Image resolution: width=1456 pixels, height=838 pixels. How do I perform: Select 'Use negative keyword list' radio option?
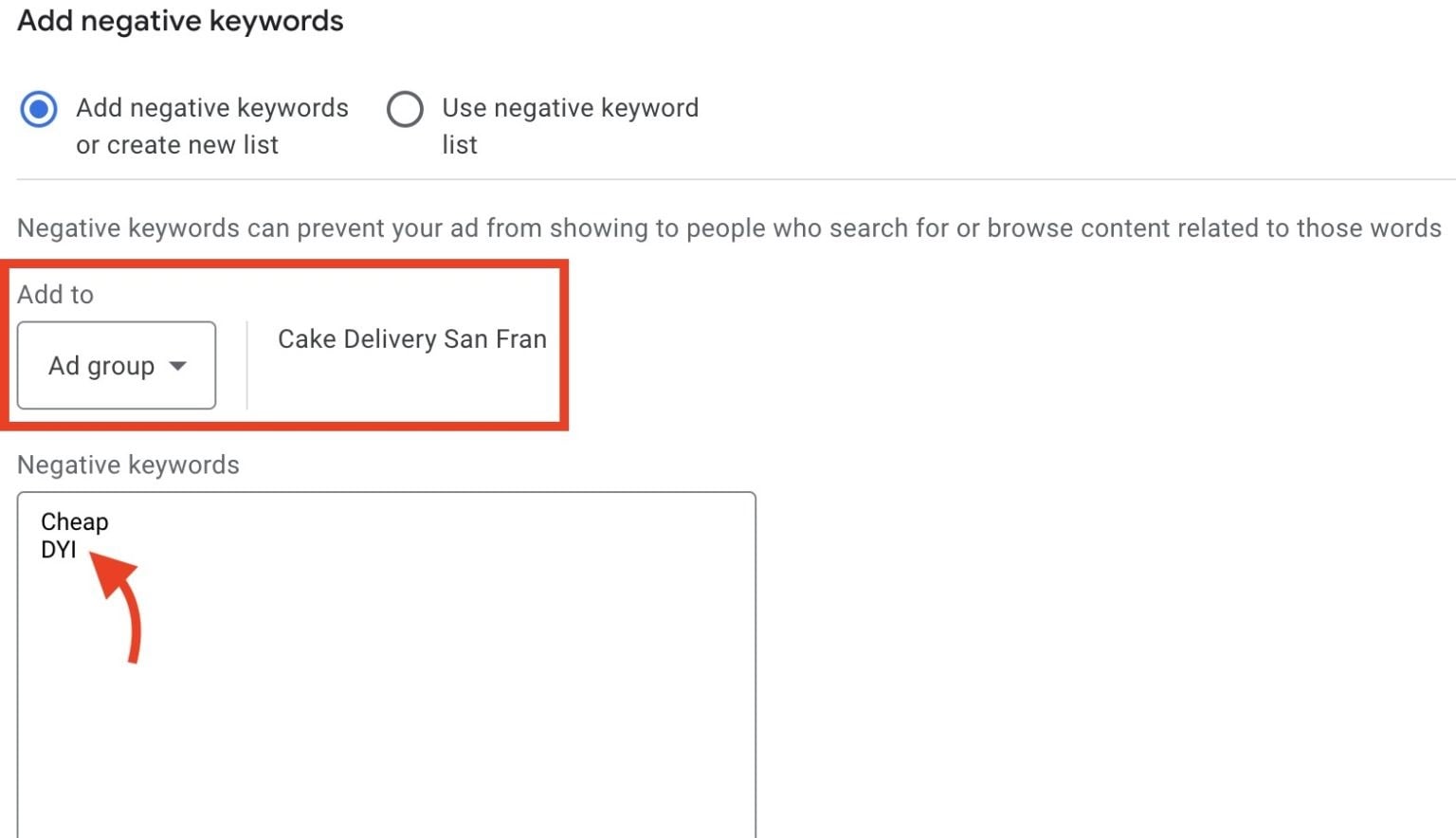[x=405, y=109]
